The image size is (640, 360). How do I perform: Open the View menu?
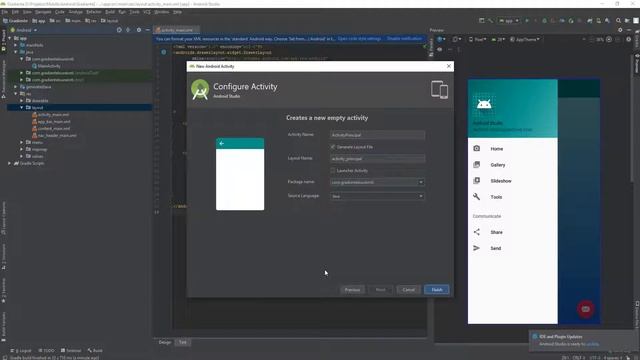tap(27, 12)
